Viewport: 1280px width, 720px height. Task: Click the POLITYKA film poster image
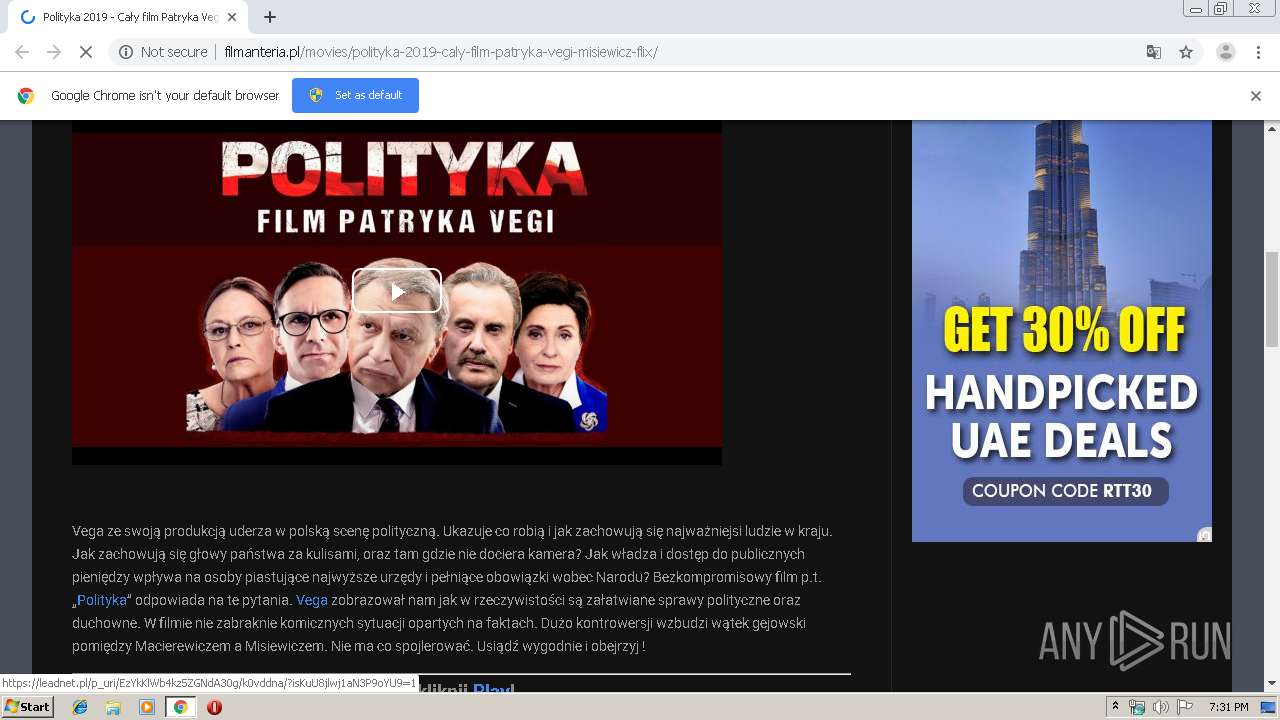397,292
